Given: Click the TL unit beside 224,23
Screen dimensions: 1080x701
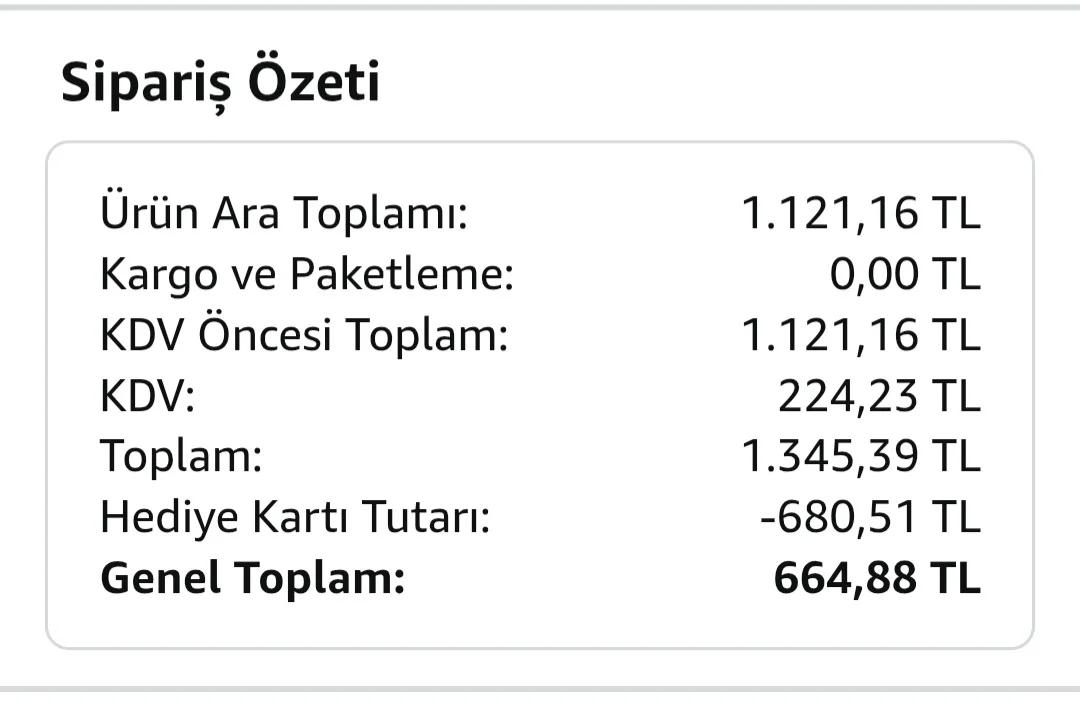Looking at the screenshot, I should pyautogui.click(x=955, y=396).
